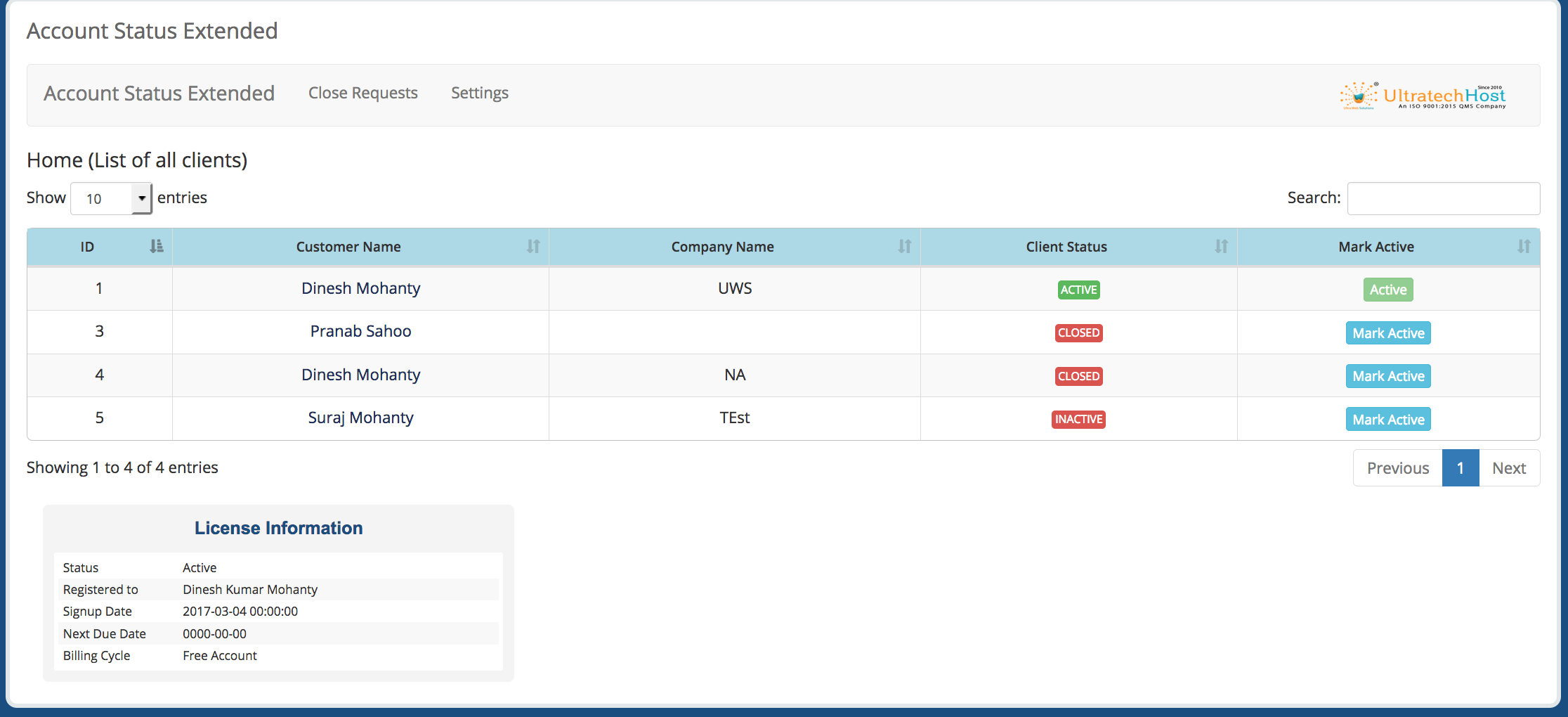Click the green Active toggle for UWS
Viewport: 1568px width, 717px height.
point(1387,289)
